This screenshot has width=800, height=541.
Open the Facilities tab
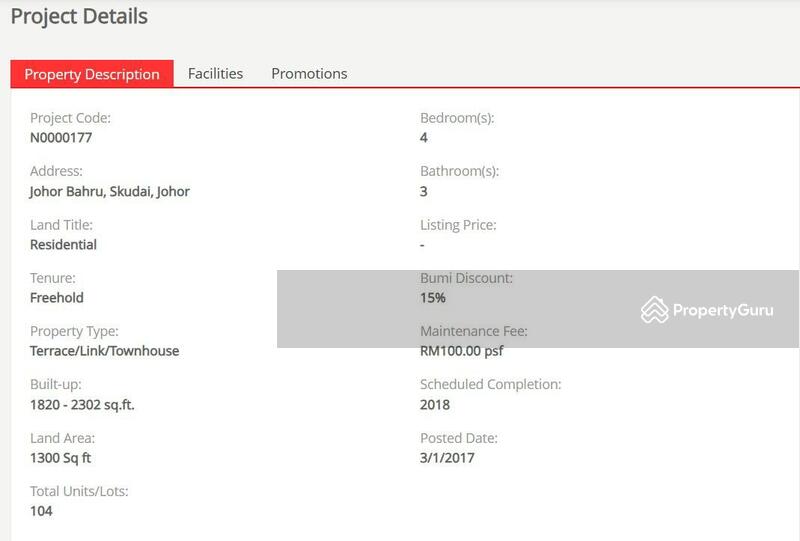click(x=215, y=74)
